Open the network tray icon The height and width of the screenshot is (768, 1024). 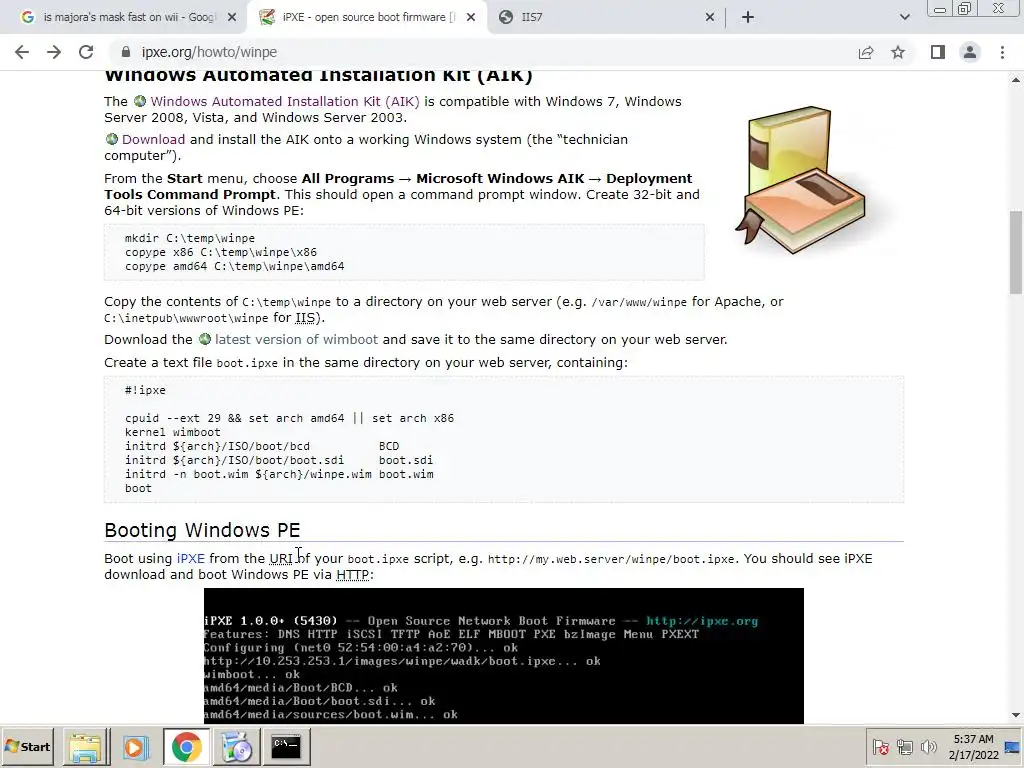coord(904,747)
